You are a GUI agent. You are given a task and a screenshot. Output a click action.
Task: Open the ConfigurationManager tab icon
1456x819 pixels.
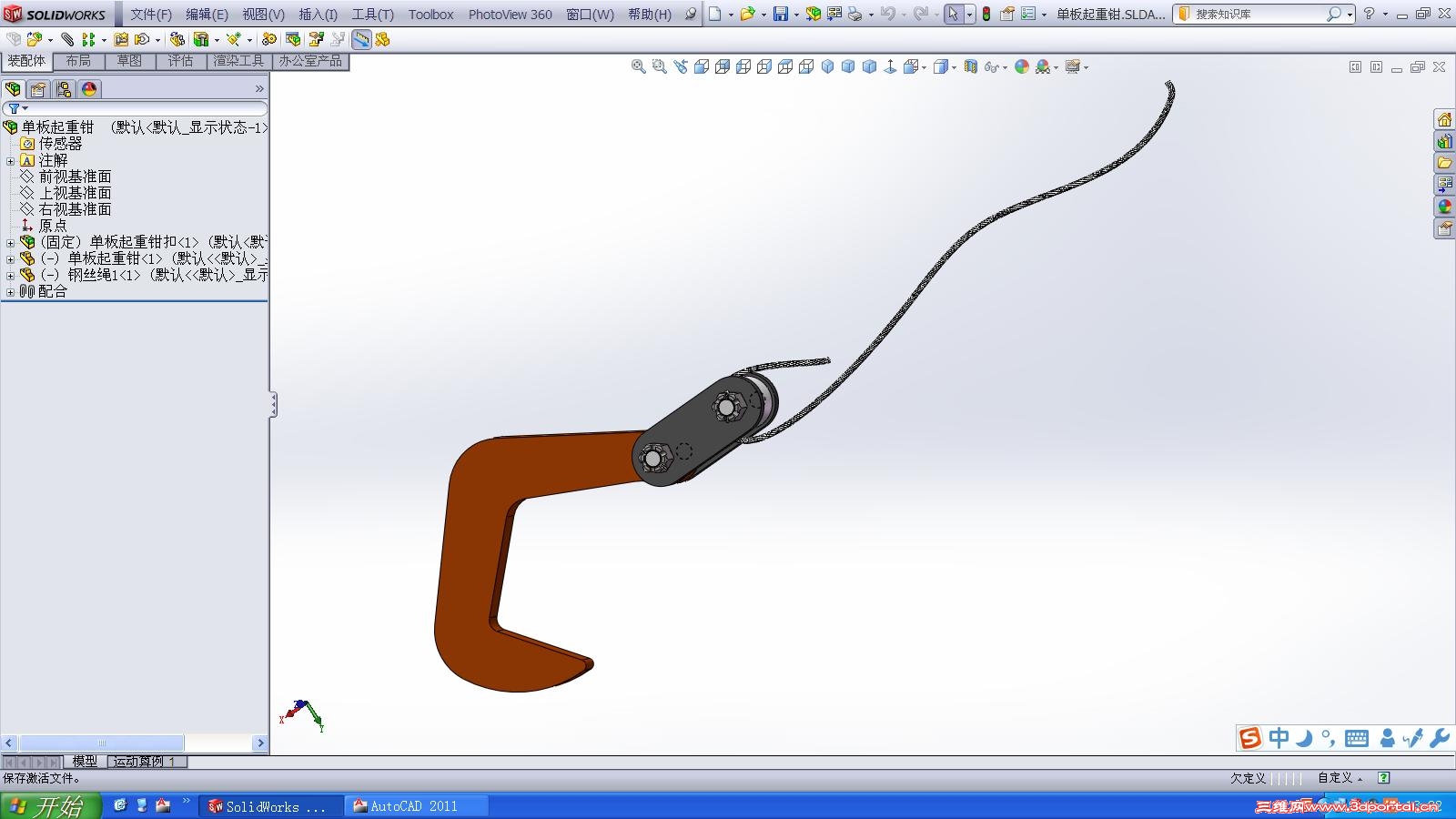coord(64,89)
